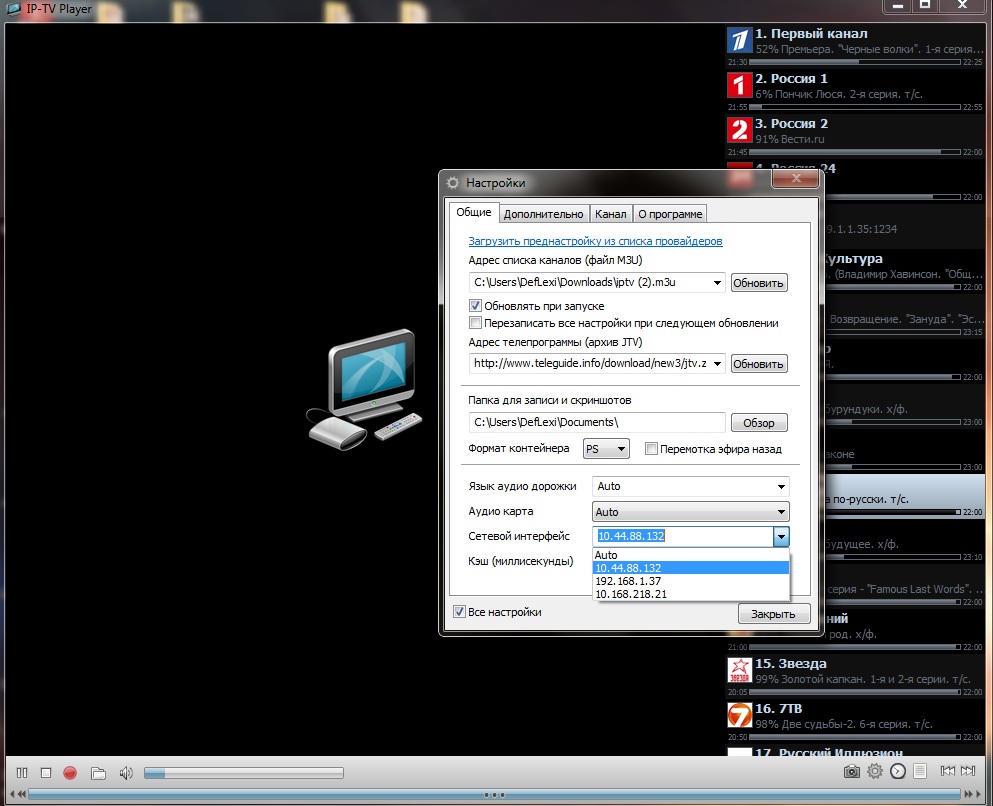993x806 pixels.
Task: Click Обновить next to JTV address
Action: click(759, 364)
